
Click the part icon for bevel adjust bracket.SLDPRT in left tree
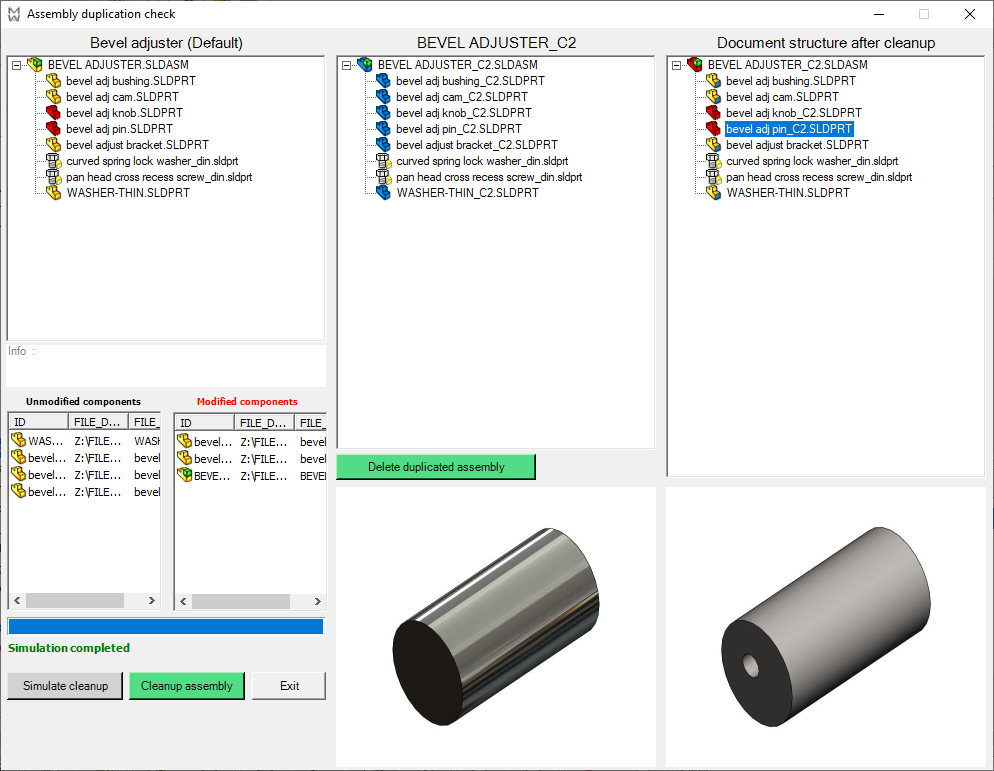54,145
